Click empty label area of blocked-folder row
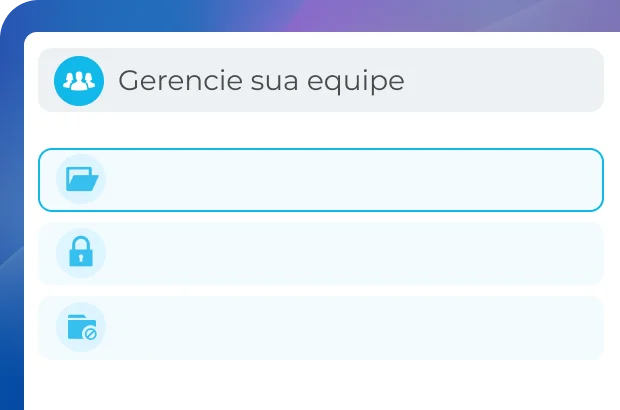 coord(350,327)
